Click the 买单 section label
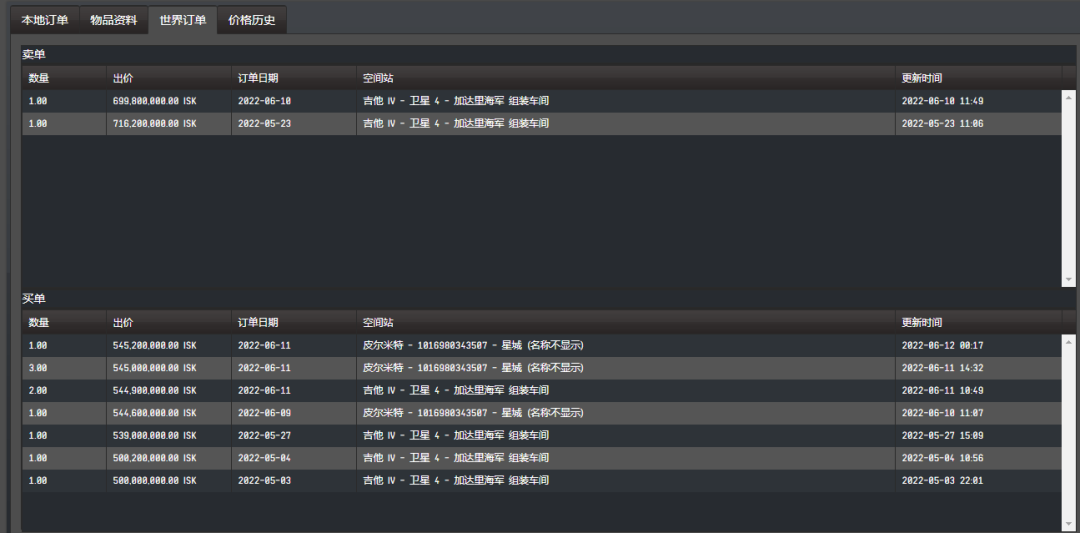 coord(34,299)
